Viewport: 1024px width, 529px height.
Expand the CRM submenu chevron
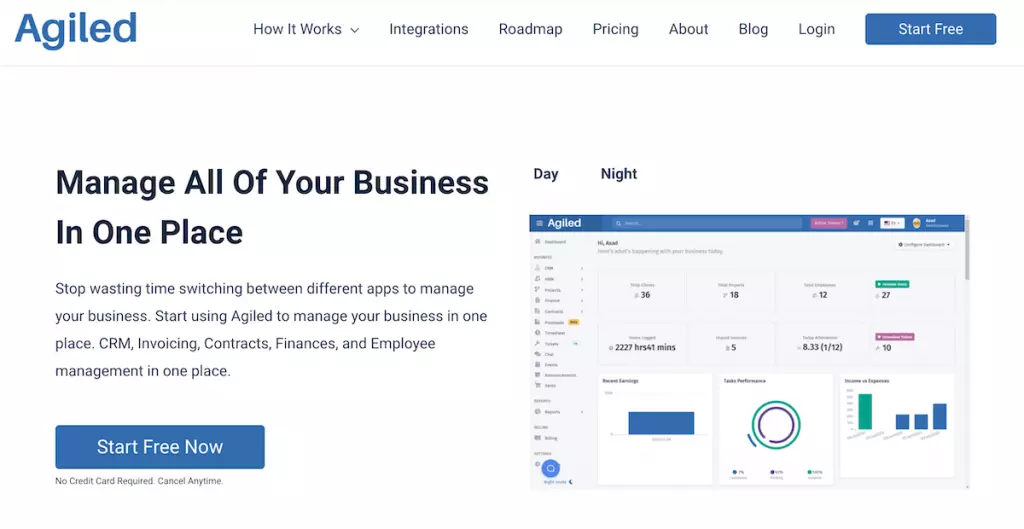[582, 268]
